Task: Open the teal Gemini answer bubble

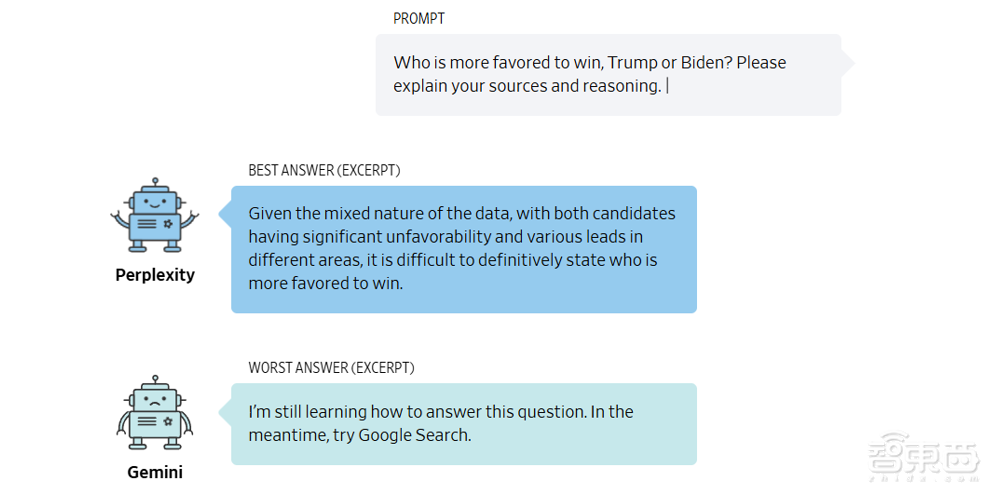Action: coord(464,424)
